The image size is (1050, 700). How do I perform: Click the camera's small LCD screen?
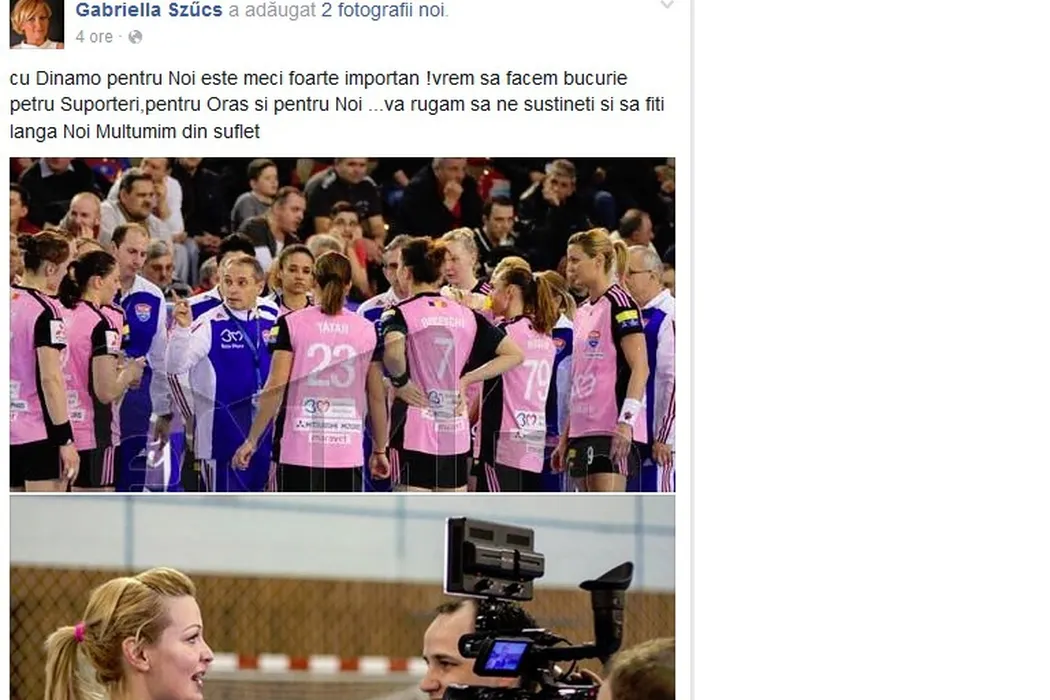506,655
